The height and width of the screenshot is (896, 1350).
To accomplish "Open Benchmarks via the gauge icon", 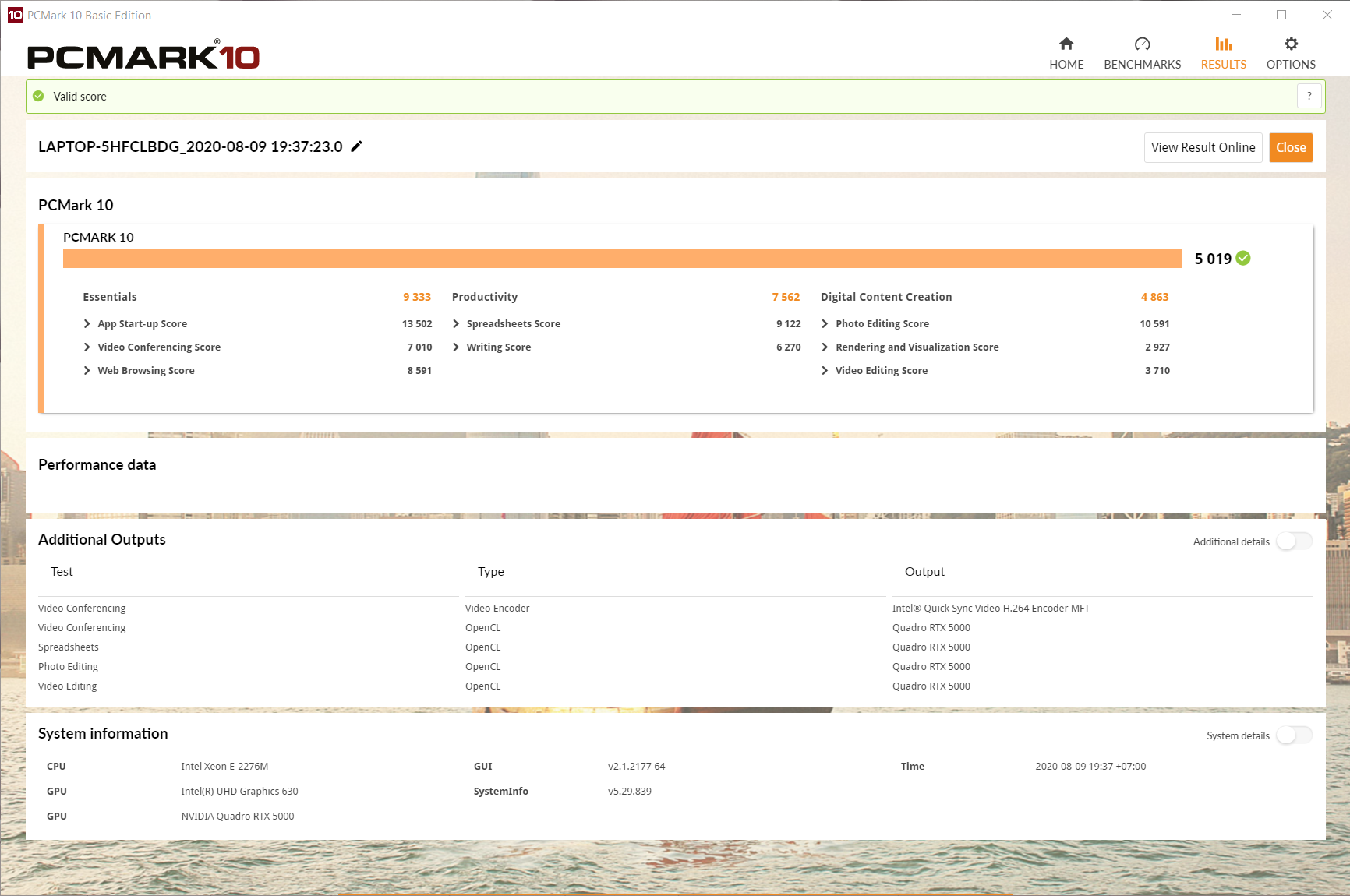I will coord(1142,44).
